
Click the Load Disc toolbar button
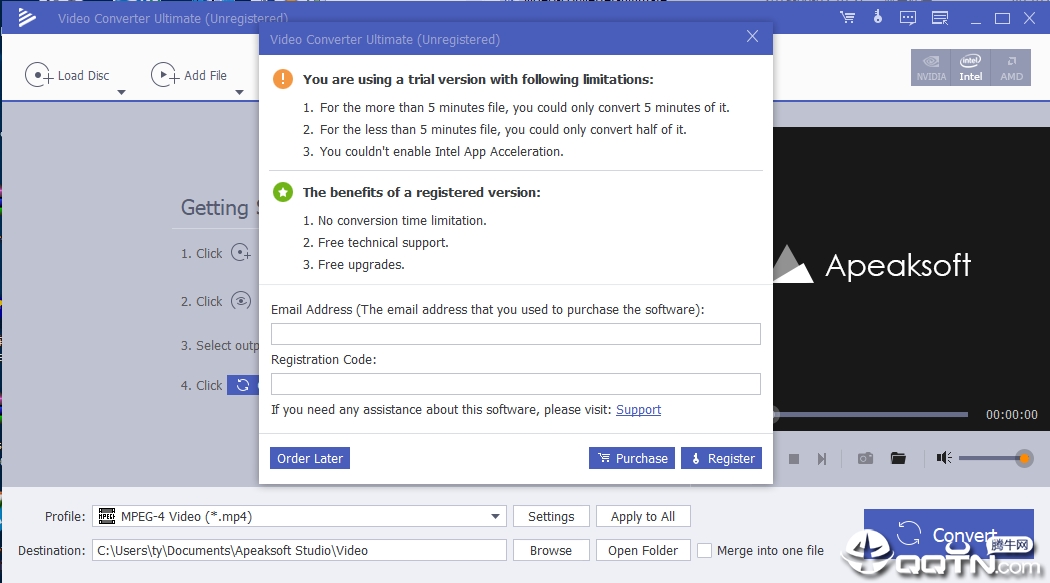pos(68,75)
